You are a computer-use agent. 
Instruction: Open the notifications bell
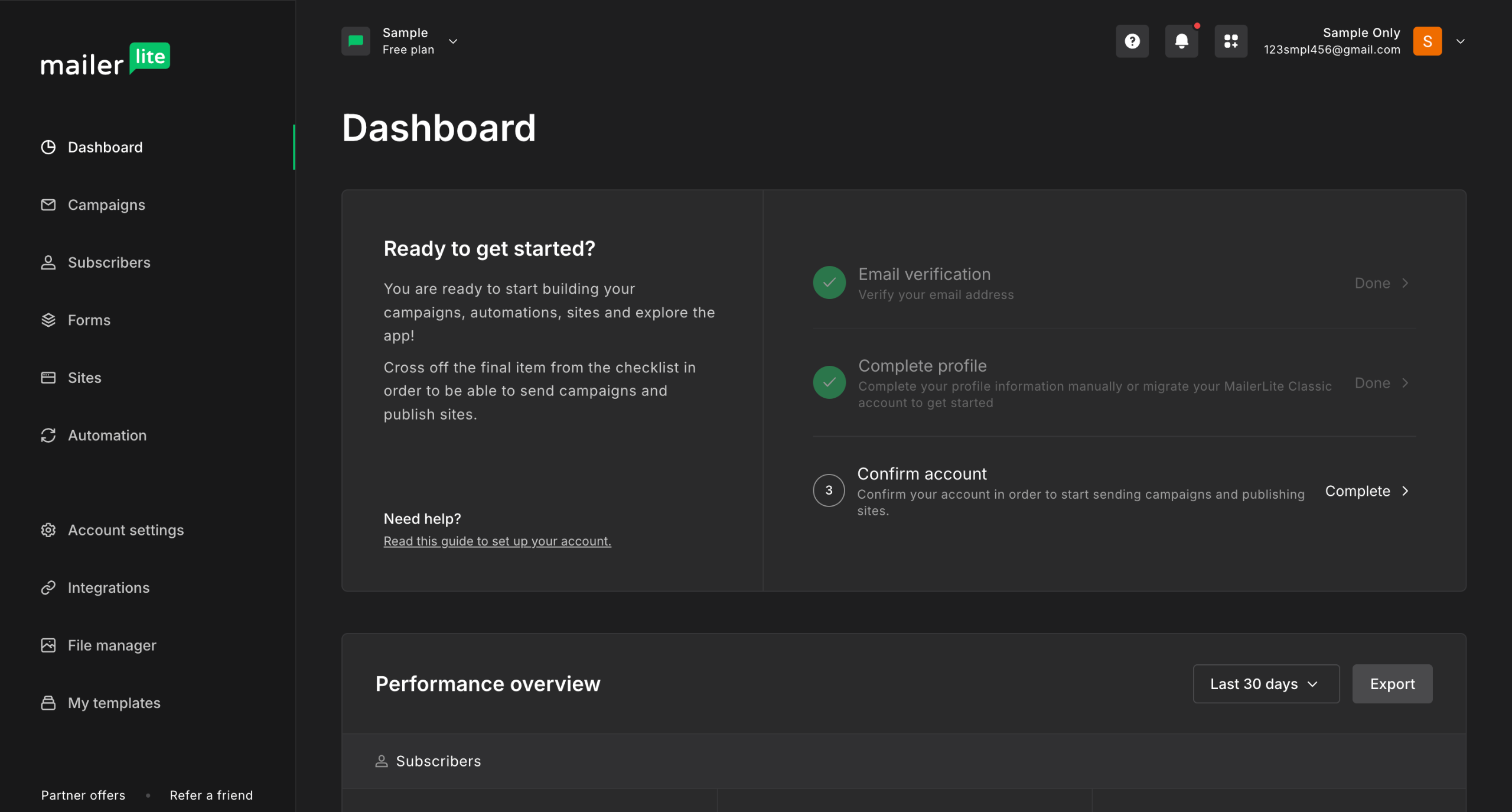click(1181, 41)
